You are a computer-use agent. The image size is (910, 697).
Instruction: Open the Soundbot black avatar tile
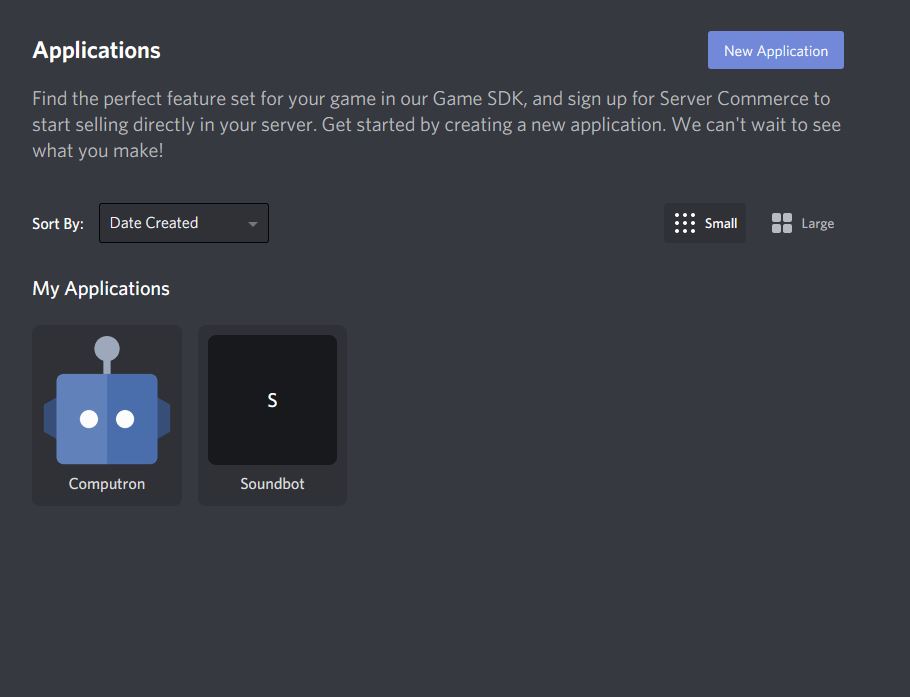(x=272, y=400)
